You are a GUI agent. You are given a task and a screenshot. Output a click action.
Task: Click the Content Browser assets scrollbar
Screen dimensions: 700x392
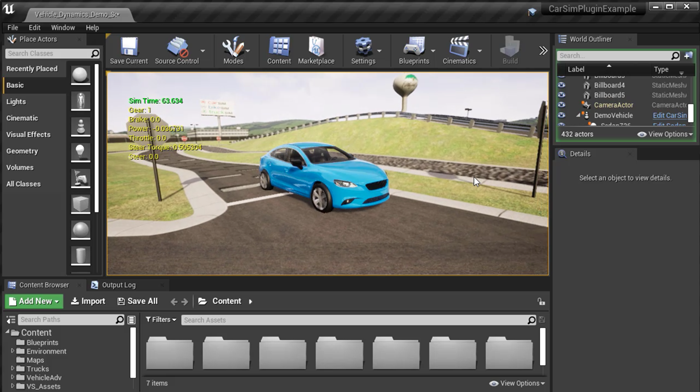coord(543,347)
